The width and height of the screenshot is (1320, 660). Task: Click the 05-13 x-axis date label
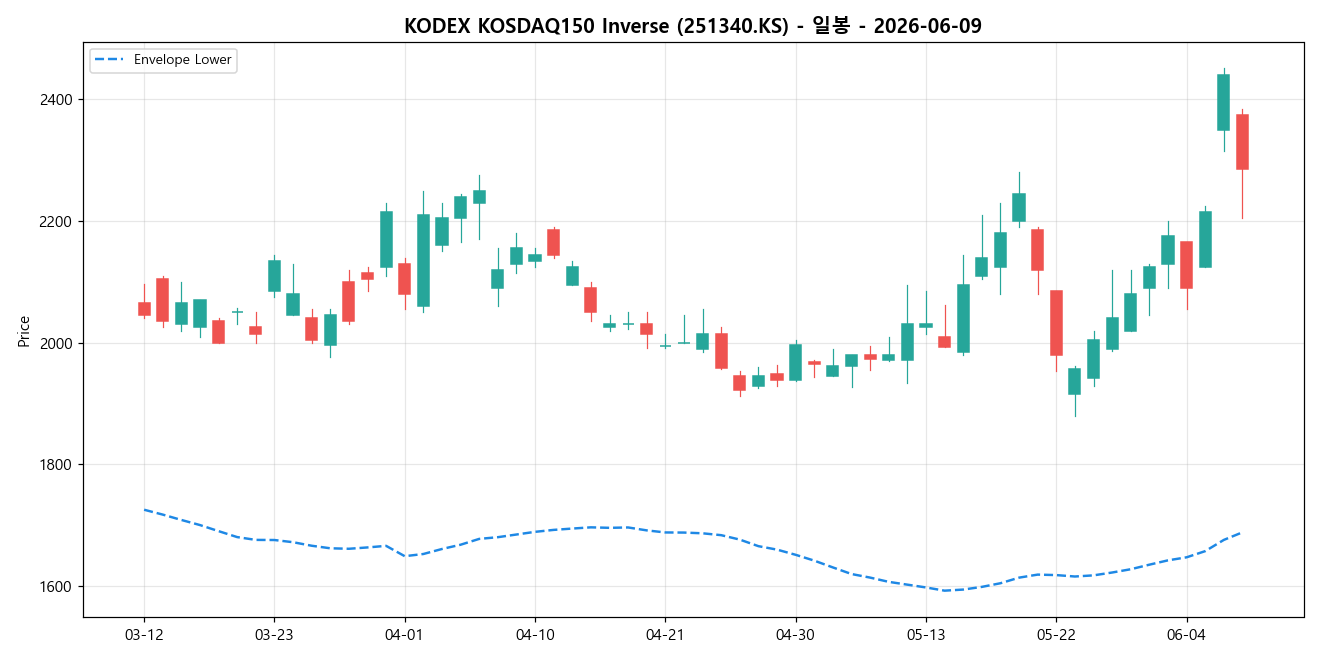click(x=926, y=635)
